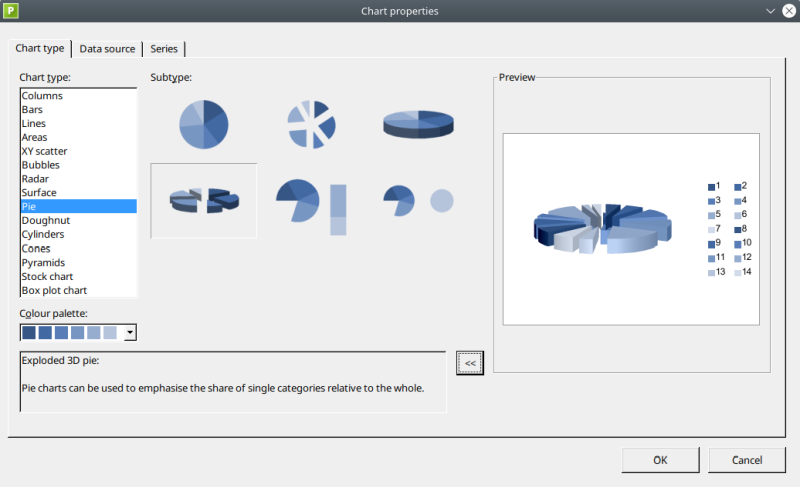Pick Box plot chart type
This screenshot has height=487, width=800.
(54, 290)
